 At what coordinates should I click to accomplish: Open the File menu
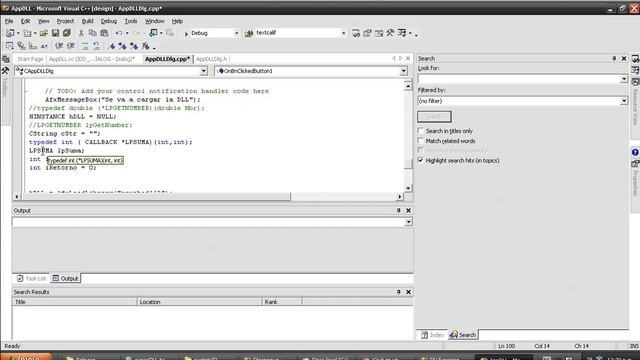(x=9, y=21)
